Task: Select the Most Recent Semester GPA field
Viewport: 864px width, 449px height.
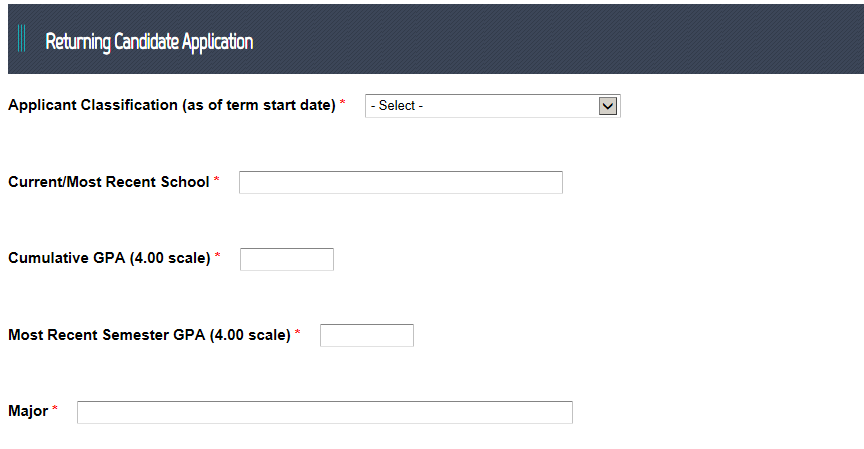Action: (x=366, y=335)
